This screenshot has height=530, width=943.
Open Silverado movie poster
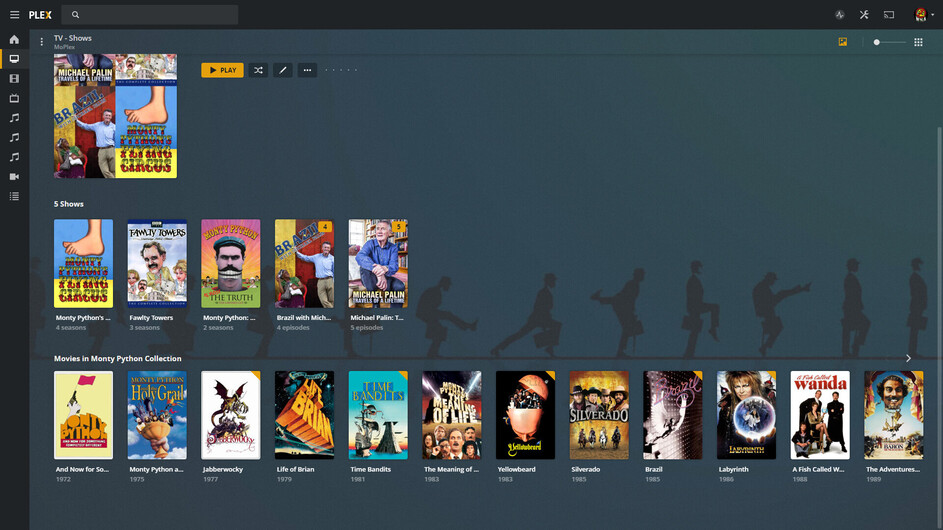coord(599,415)
